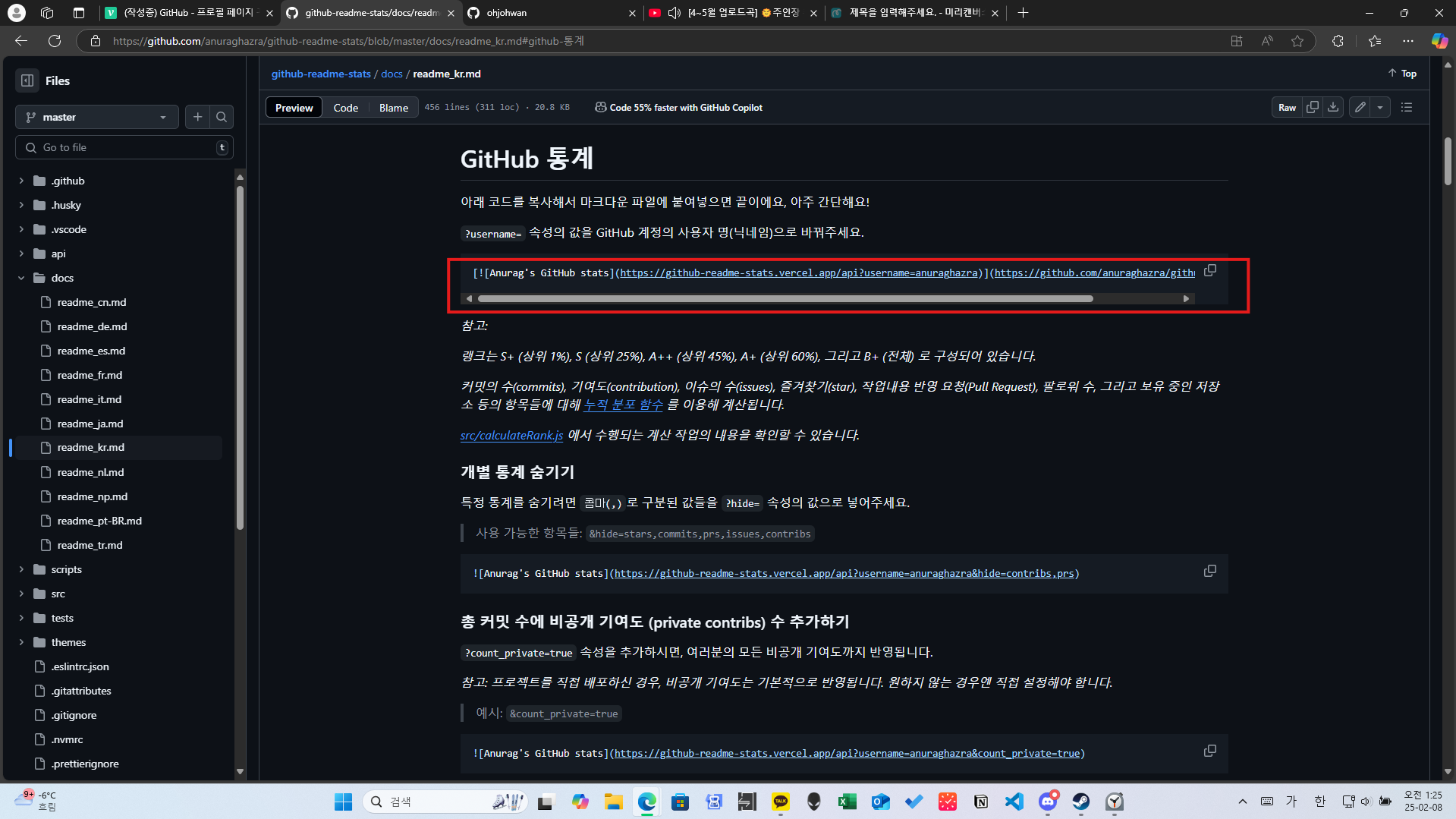This screenshot has width=1456, height=819.
Task: Download the raw file icon
Action: 1333,107
